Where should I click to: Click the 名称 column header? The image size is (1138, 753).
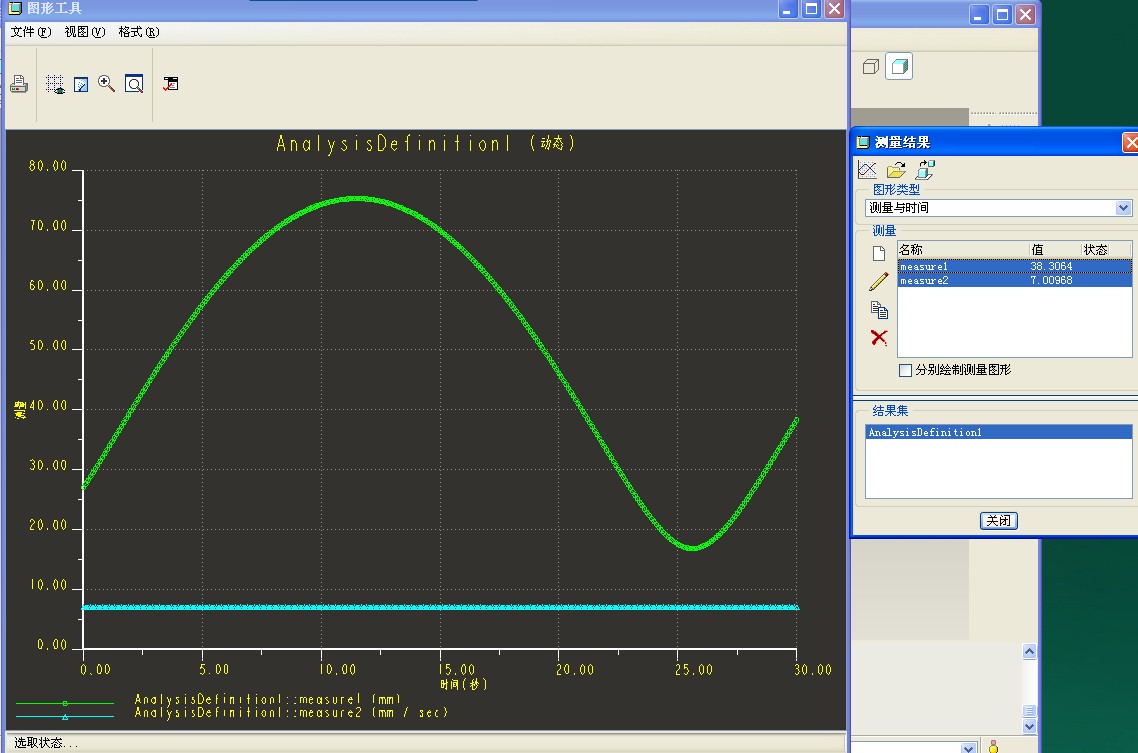(963, 250)
